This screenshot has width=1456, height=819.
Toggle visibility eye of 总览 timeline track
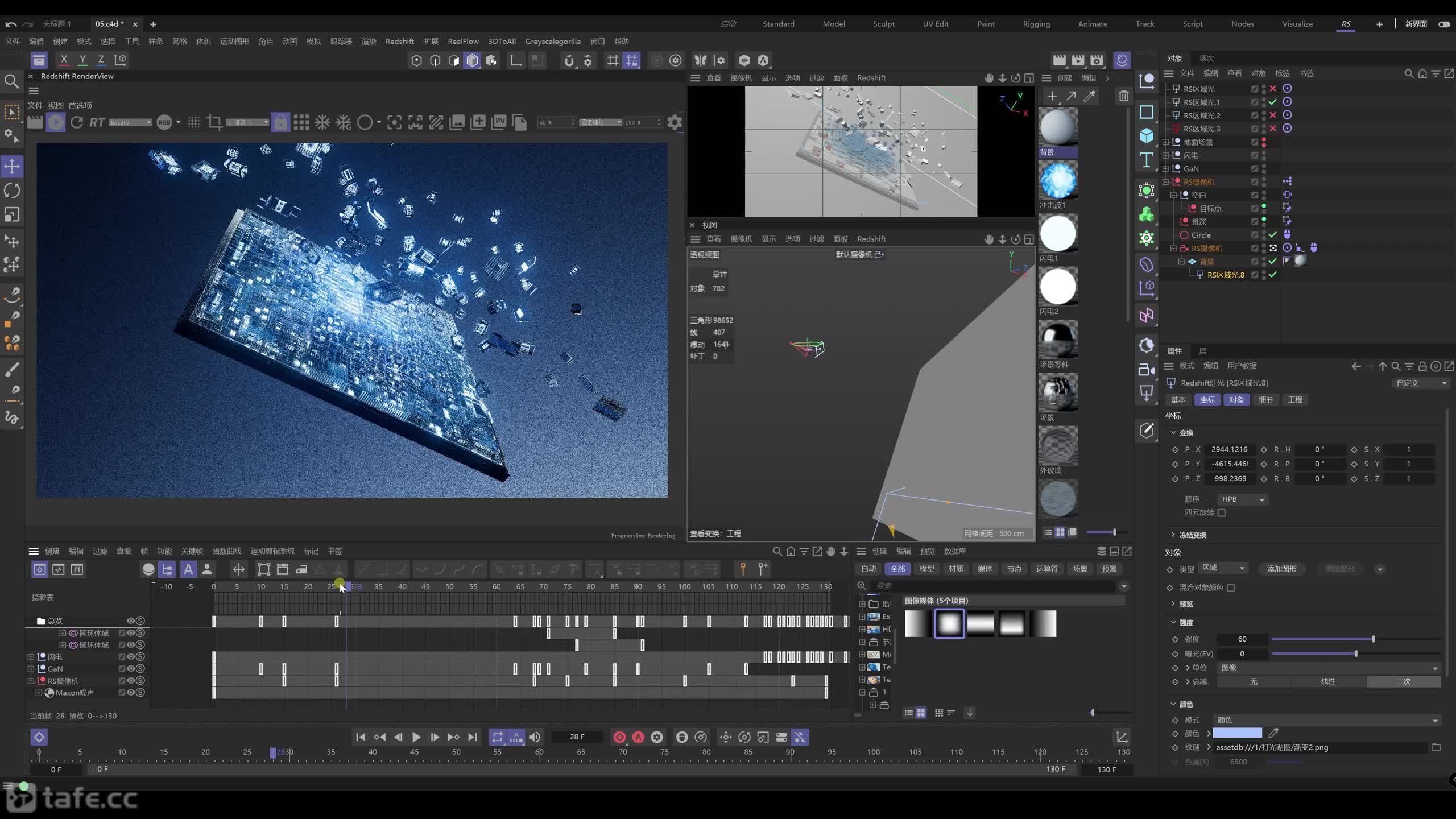[131, 621]
